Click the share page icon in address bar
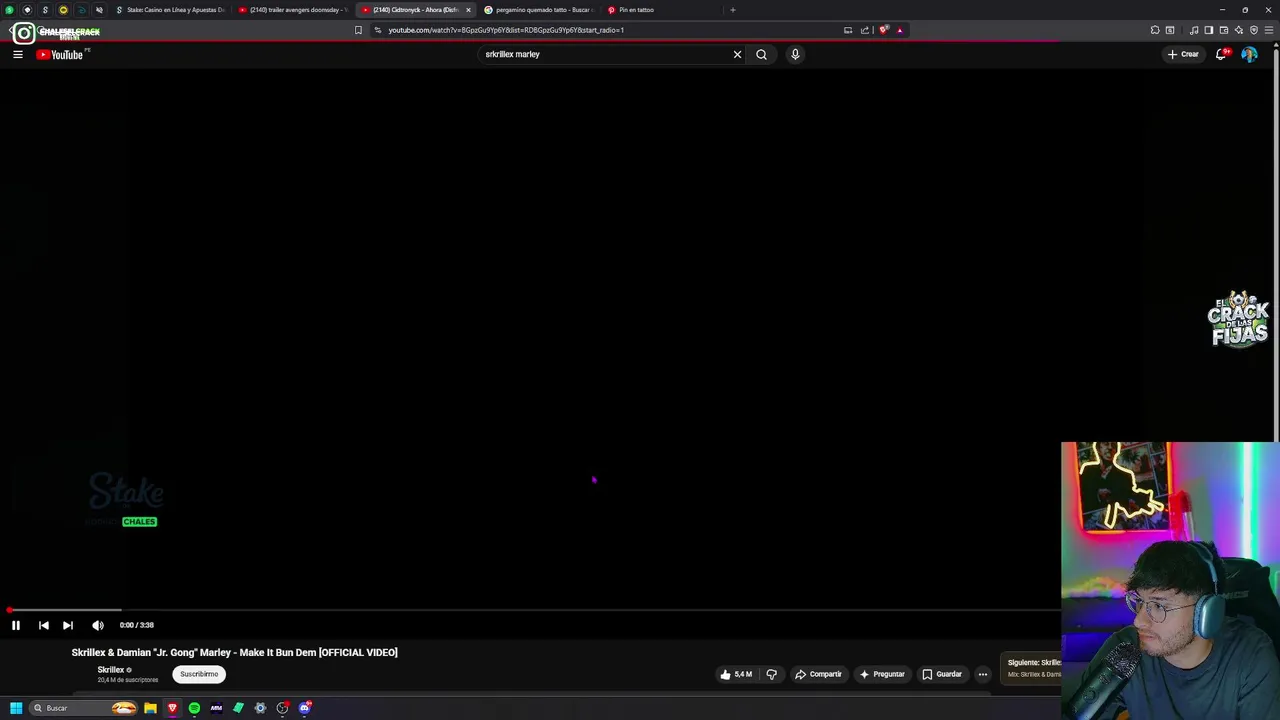This screenshot has width=1280, height=720. click(865, 30)
